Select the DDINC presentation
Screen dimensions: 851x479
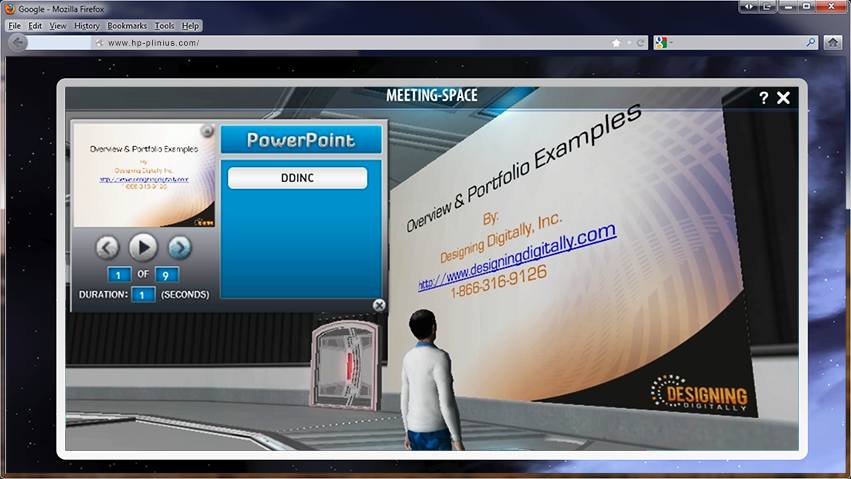click(x=297, y=178)
